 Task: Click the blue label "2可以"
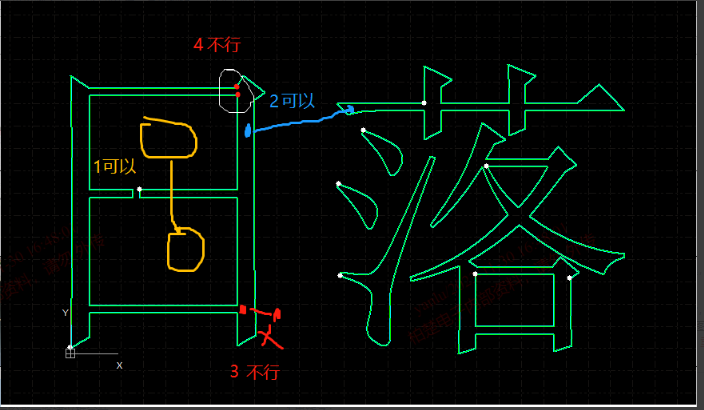coord(292,101)
